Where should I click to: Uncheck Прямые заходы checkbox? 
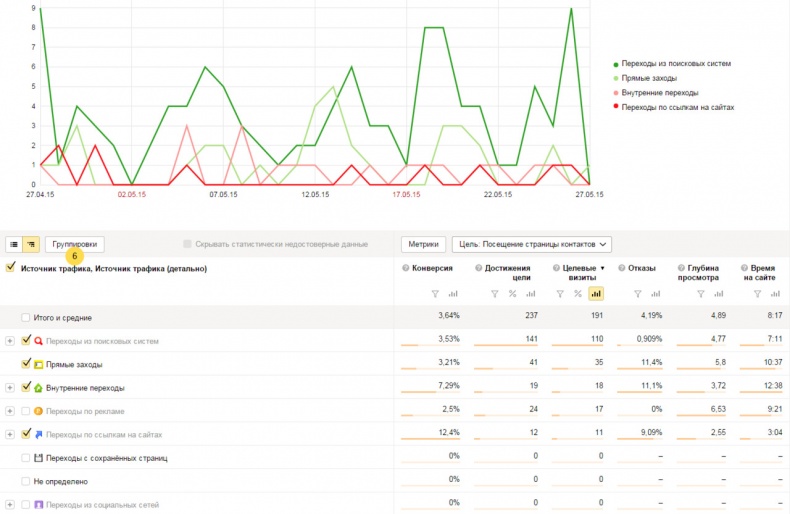pos(26,364)
